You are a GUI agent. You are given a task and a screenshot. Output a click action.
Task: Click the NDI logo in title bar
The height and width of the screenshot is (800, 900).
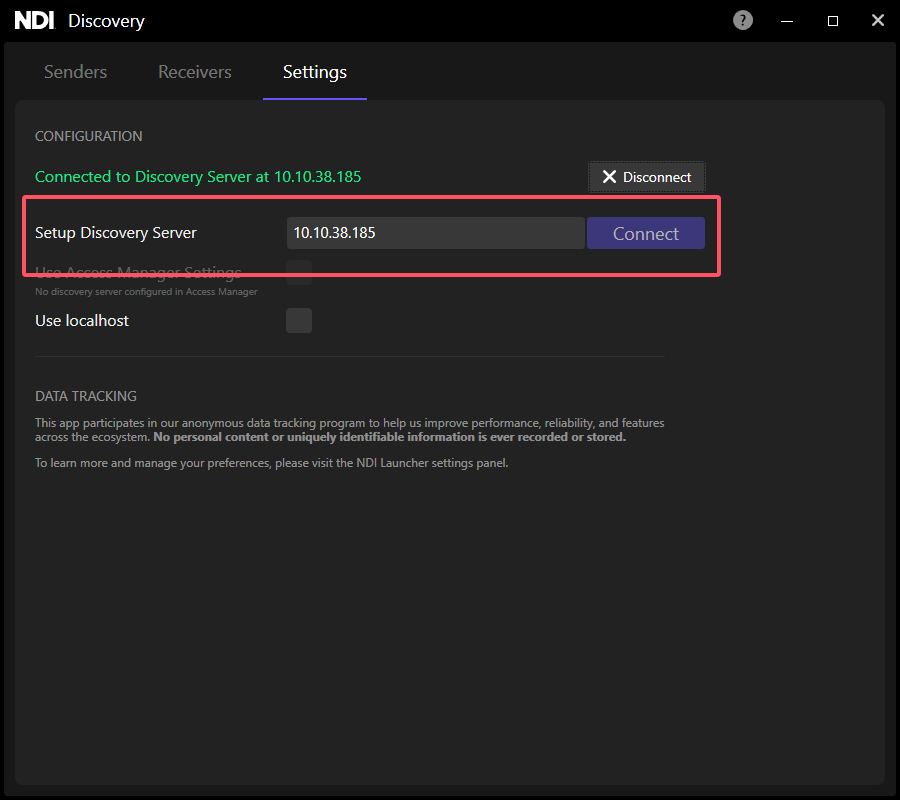(x=34, y=21)
